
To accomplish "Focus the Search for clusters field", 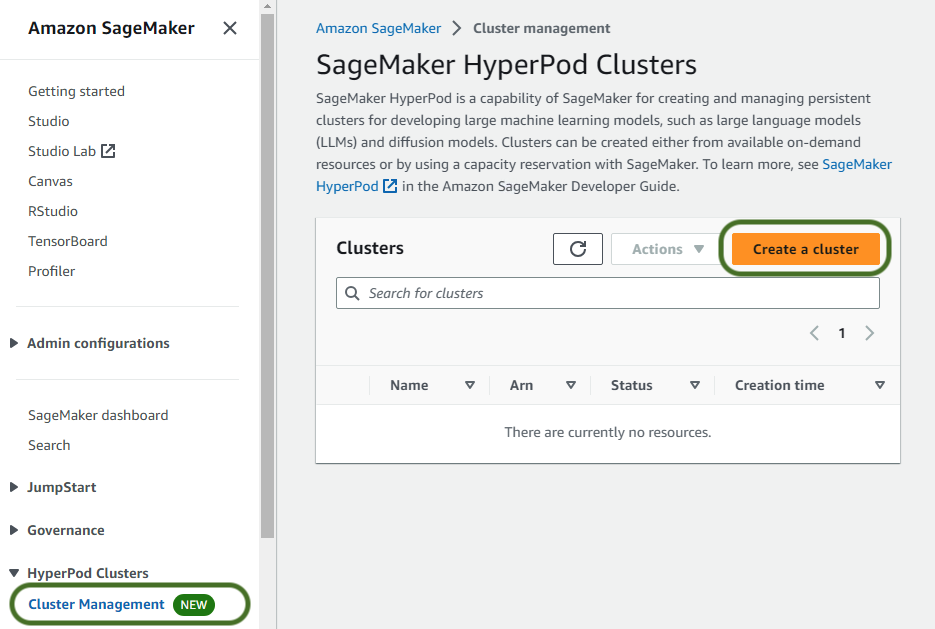I will [x=608, y=293].
